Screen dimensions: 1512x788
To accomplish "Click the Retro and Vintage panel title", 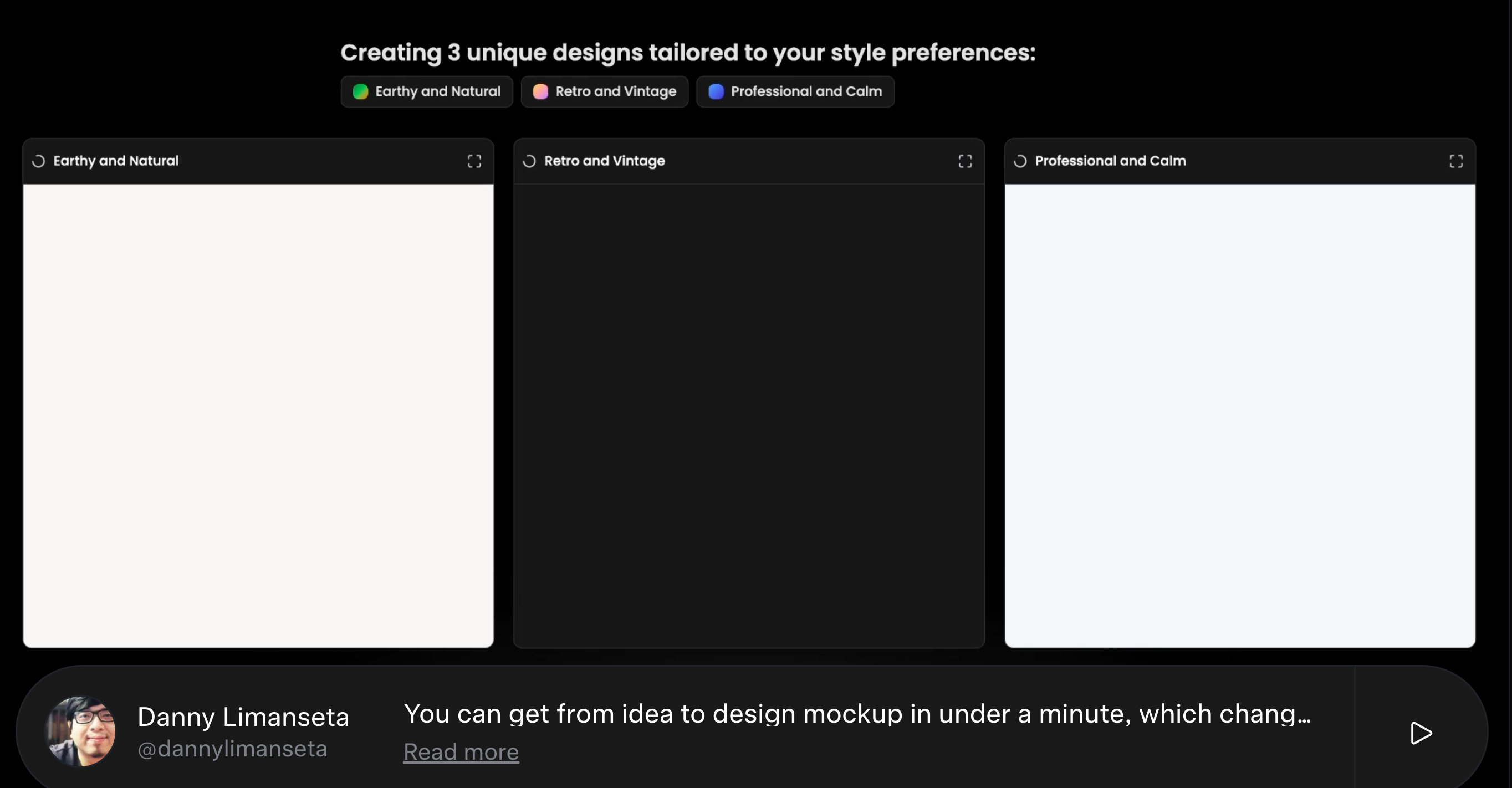I will [x=604, y=161].
